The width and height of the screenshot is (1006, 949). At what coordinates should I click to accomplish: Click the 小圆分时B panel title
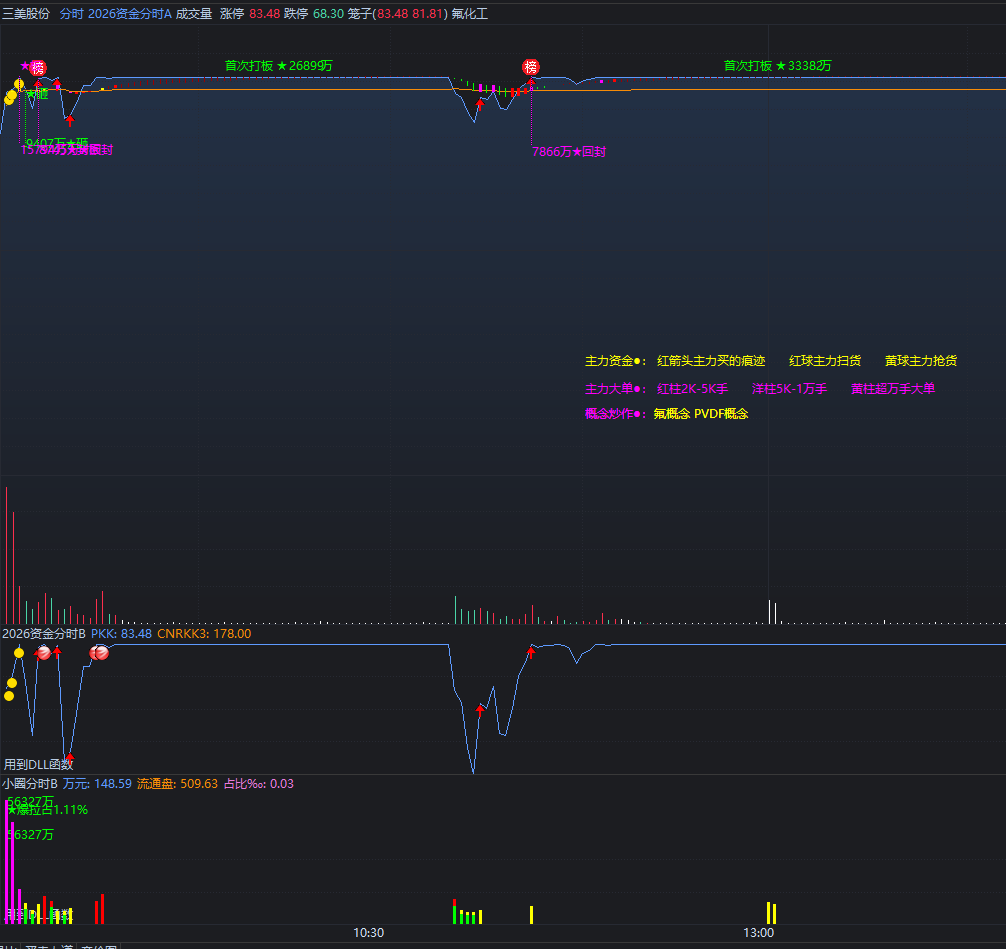(x=30, y=783)
